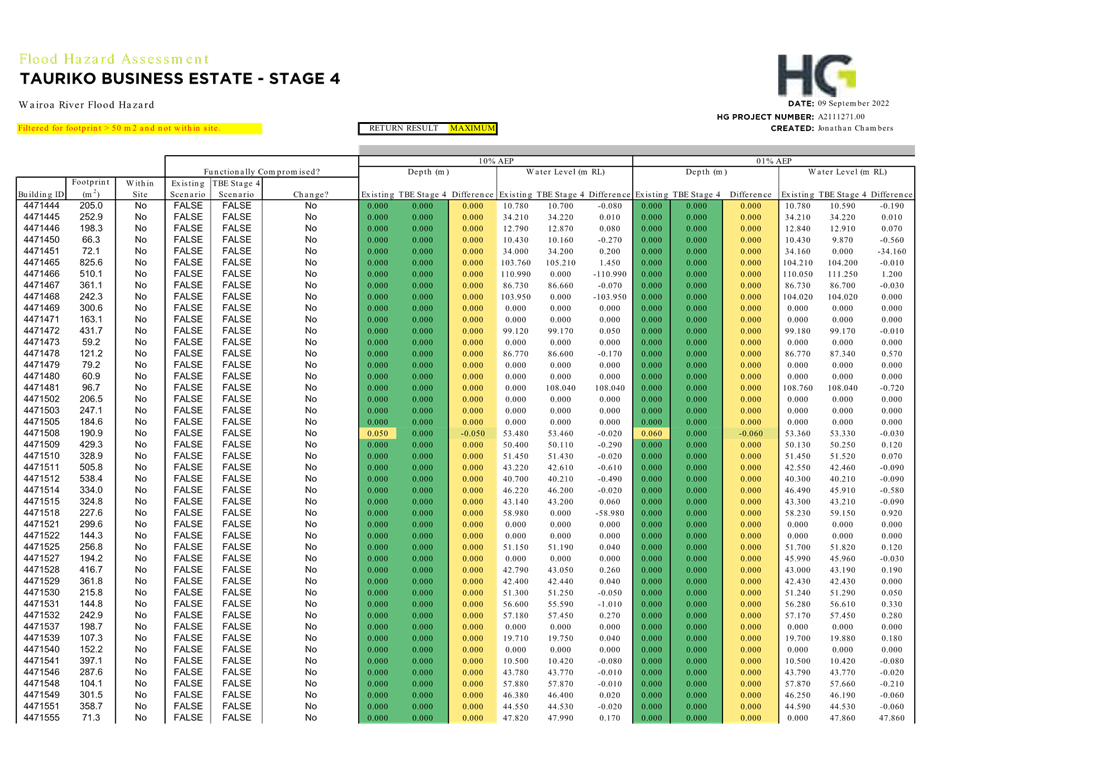
Task: Click the yellow footprint filter note
Action: (x=139, y=128)
